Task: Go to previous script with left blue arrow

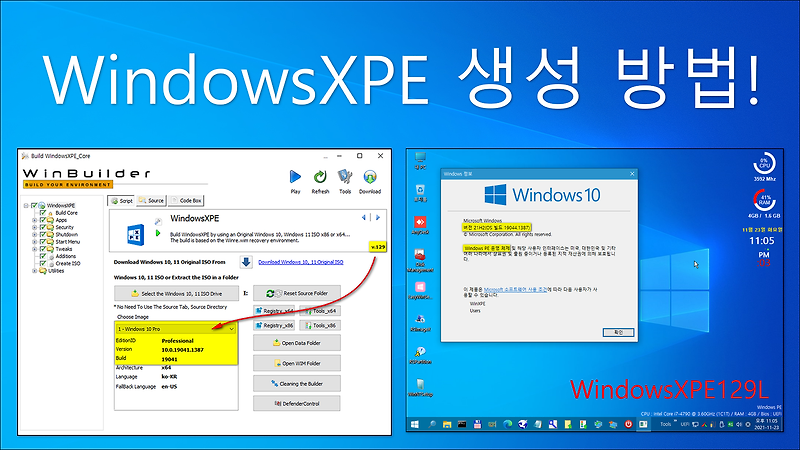Action: click(x=364, y=217)
